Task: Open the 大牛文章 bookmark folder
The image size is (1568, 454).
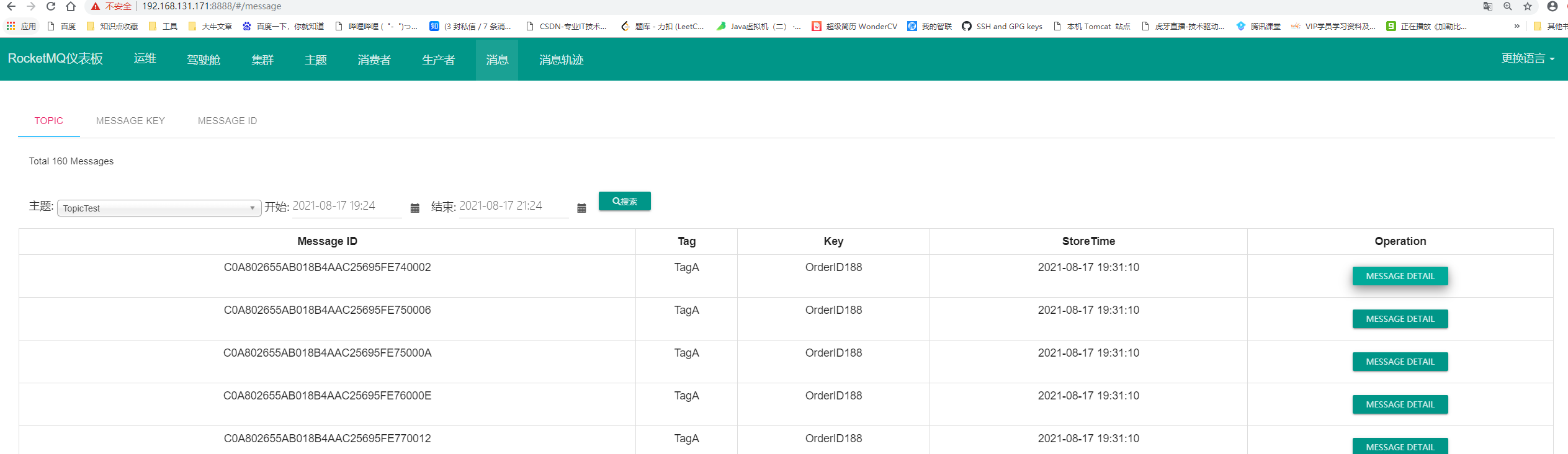Action: (210, 26)
